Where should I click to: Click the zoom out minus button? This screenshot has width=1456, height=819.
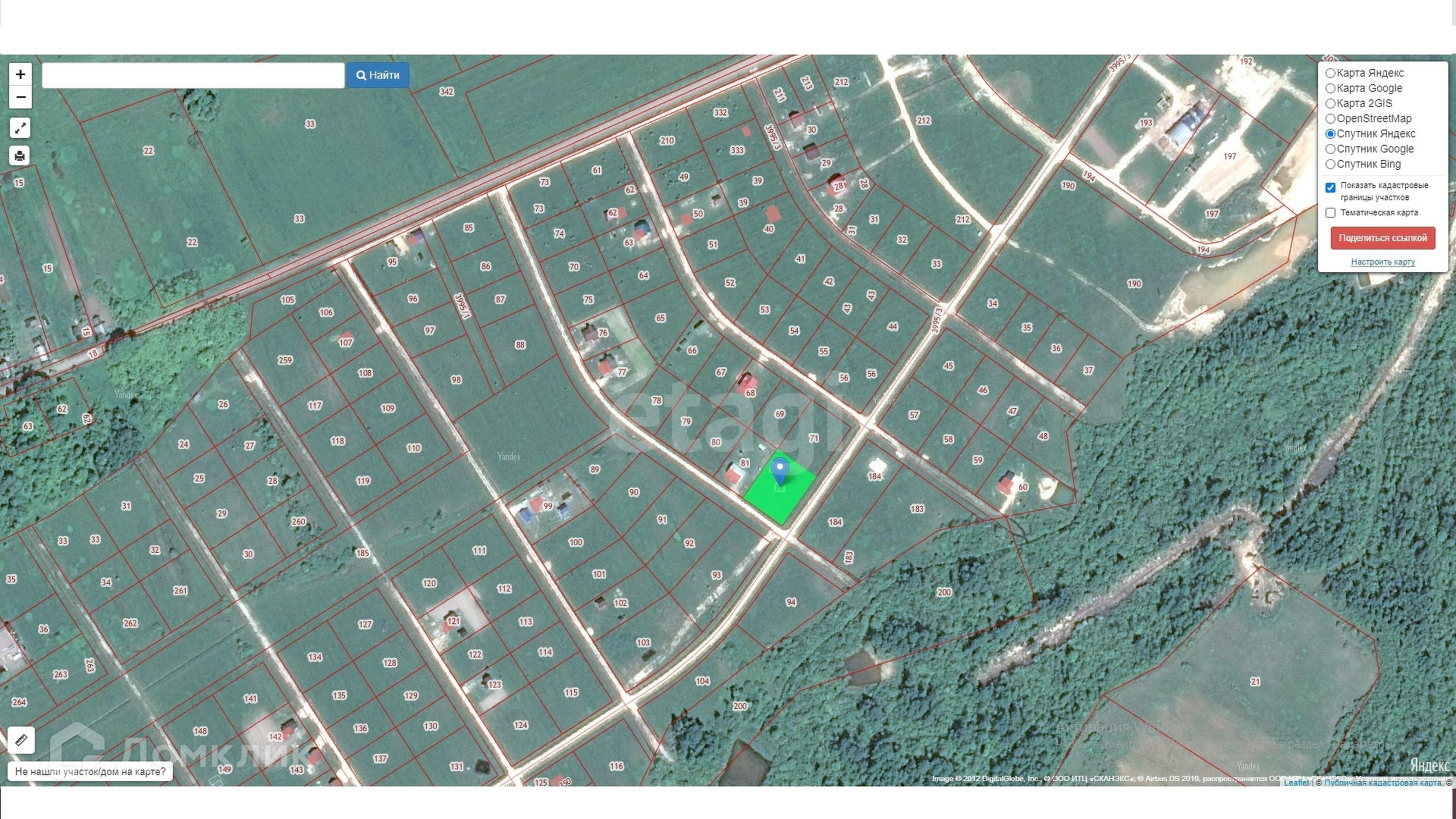tap(20, 97)
